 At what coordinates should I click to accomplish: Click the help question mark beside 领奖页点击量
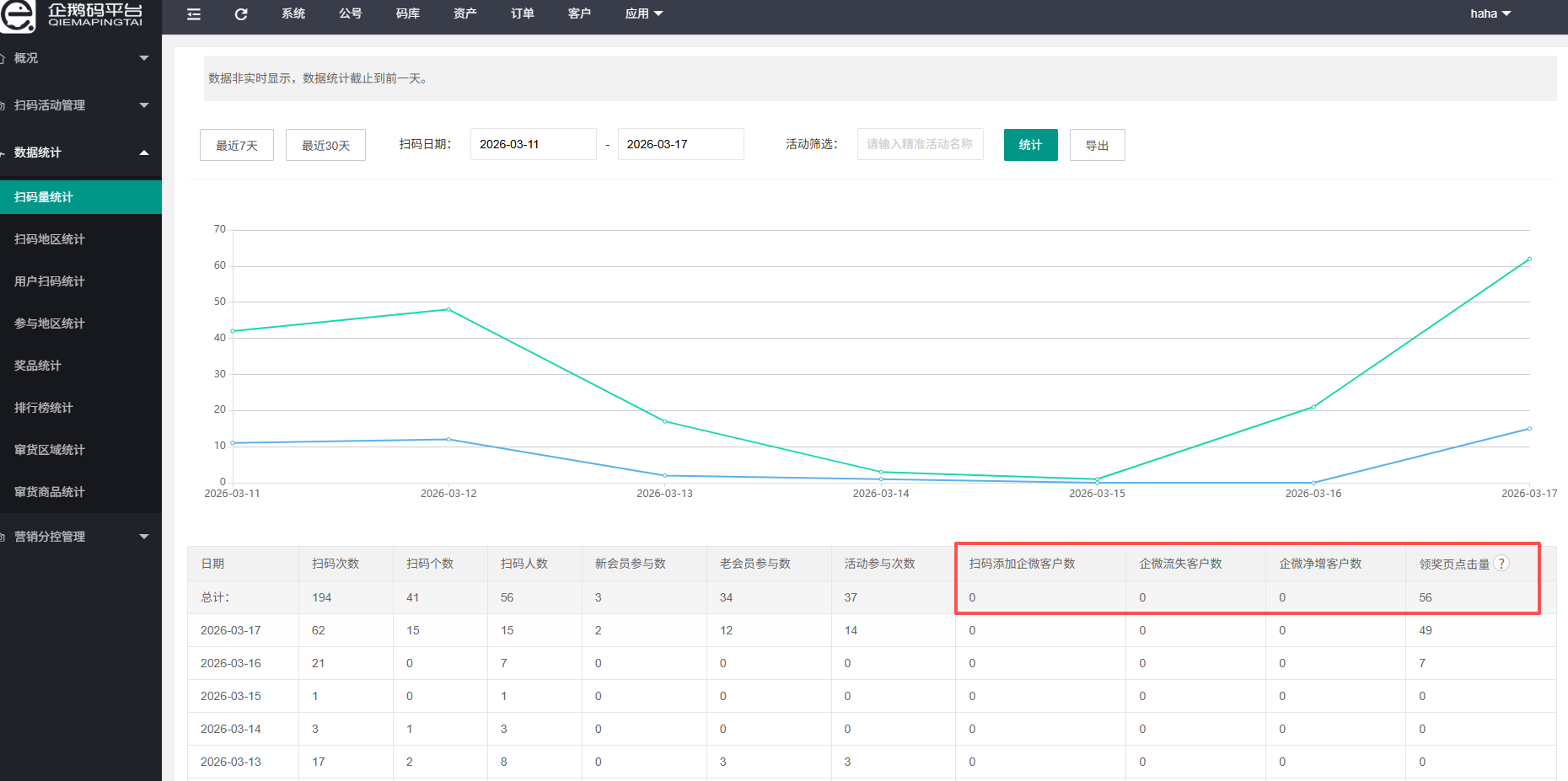click(x=1501, y=564)
